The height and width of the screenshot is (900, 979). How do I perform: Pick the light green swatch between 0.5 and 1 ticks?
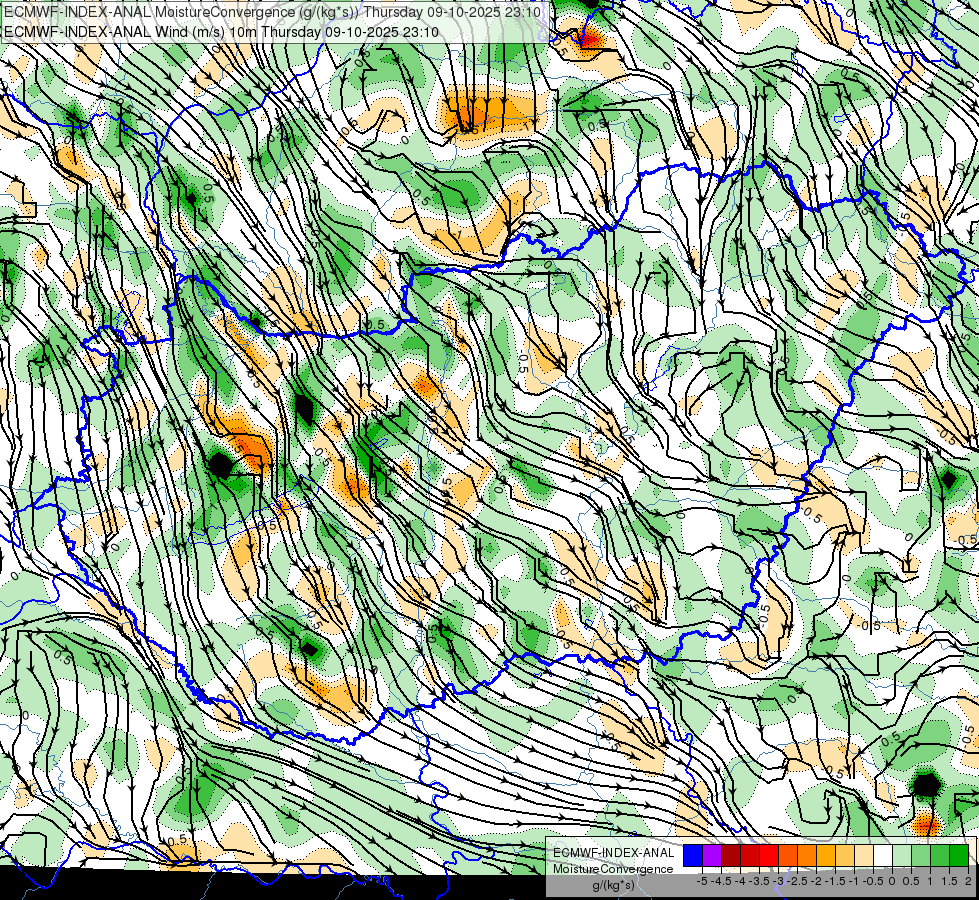click(922, 855)
